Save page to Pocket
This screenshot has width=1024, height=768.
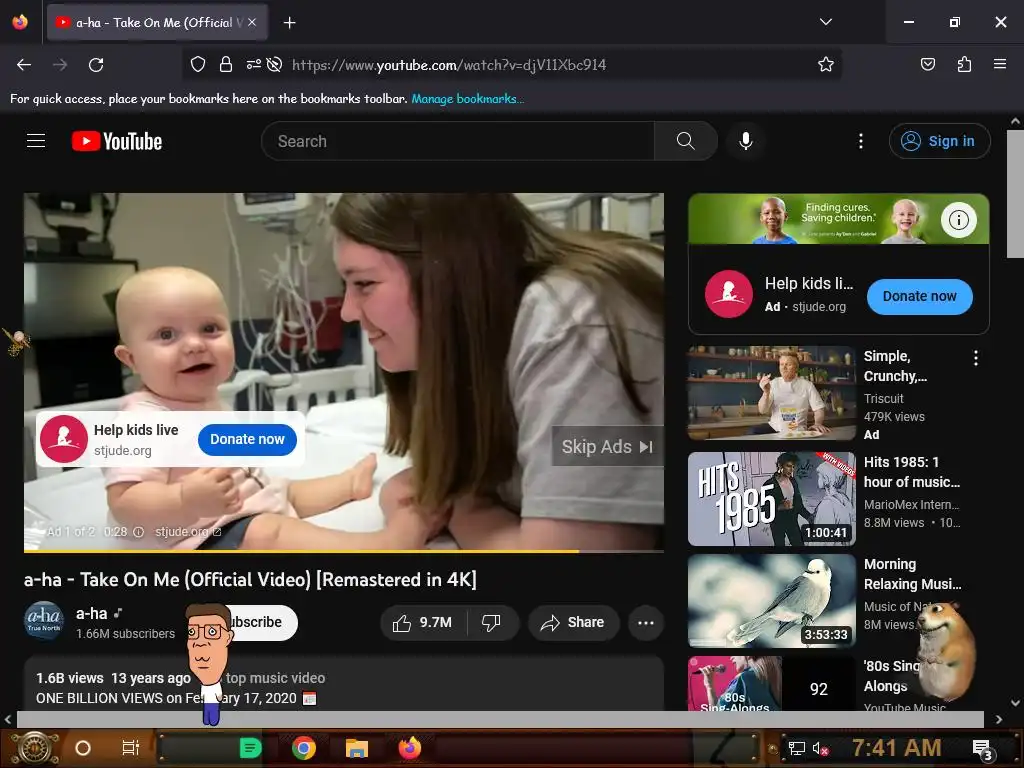[927, 64]
